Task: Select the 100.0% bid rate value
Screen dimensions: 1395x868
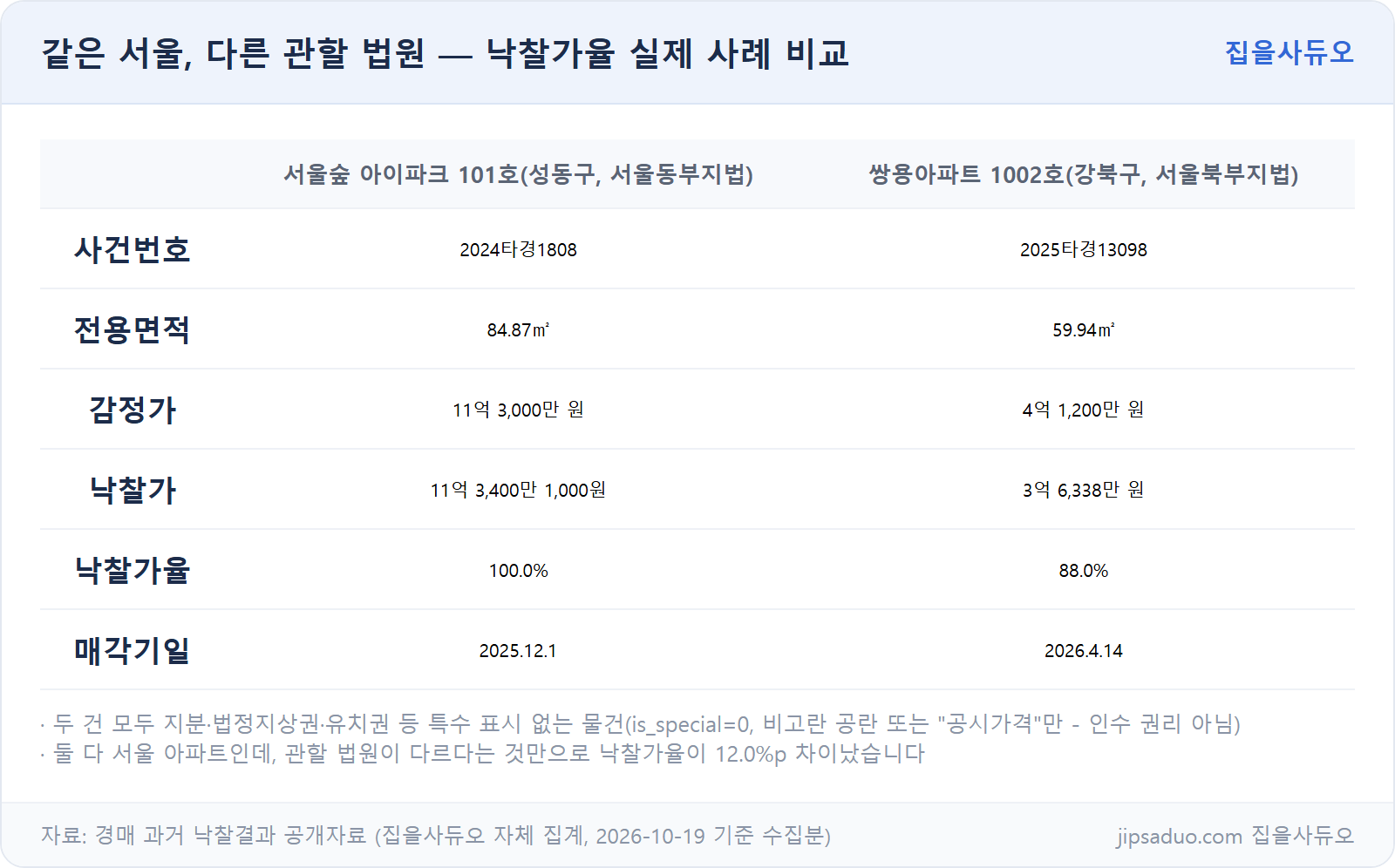Action: click(x=519, y=571)
